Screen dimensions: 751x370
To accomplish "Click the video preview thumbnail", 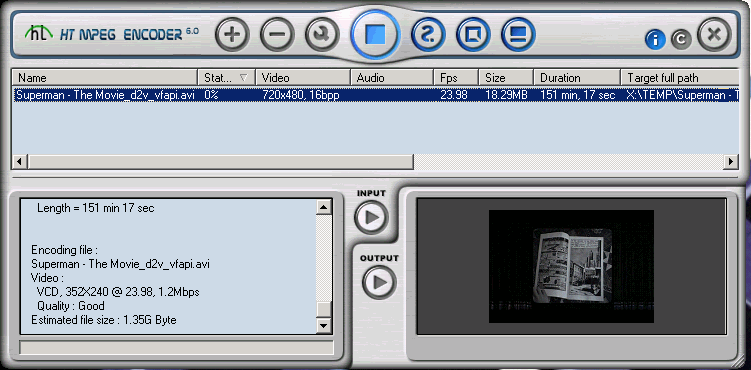I will click(571, 266).
